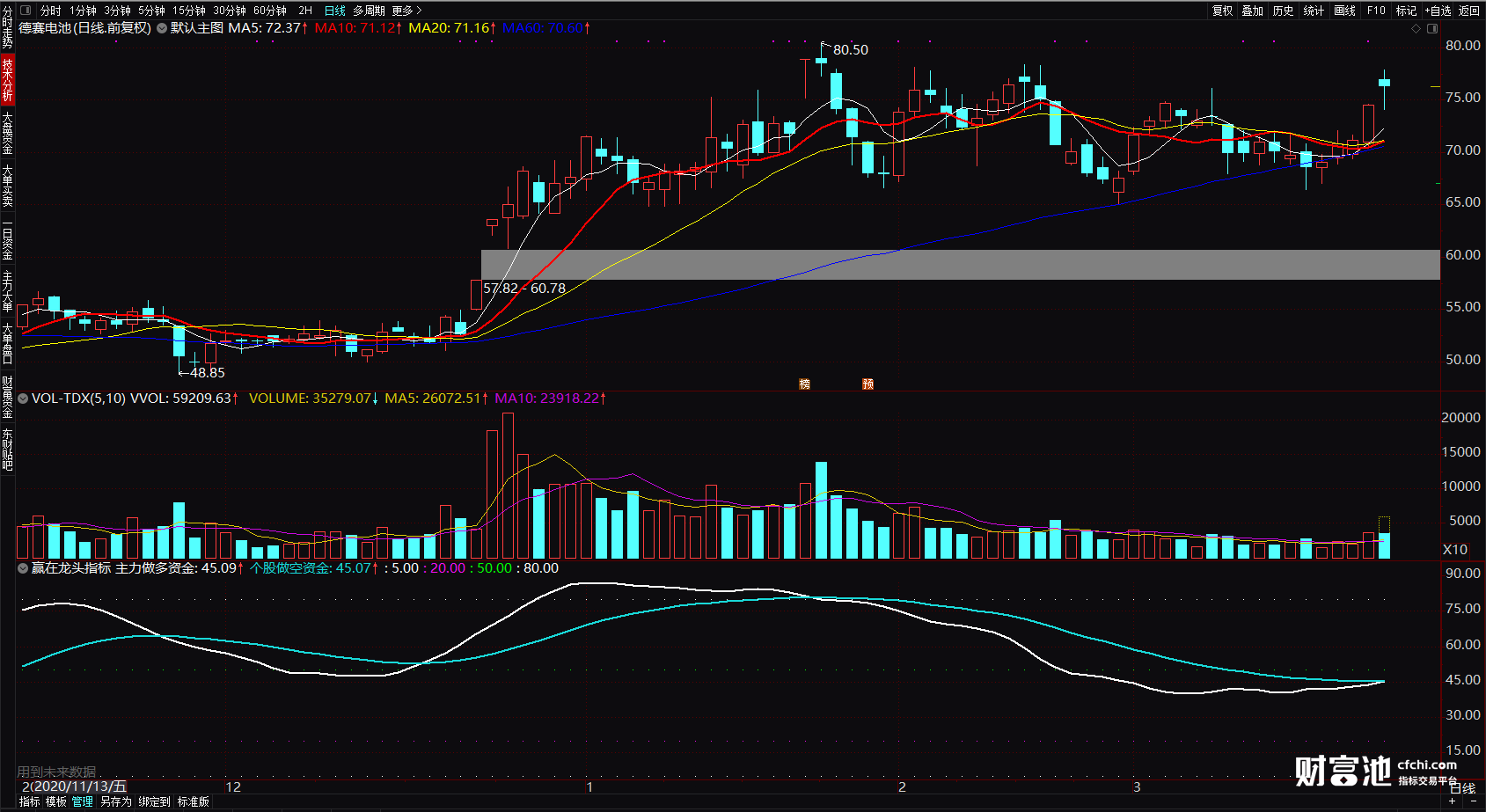Open the main chart dropdown arrow beside 默认主图
Viewport: 1486px width, 812px height.
click(162, 28)
